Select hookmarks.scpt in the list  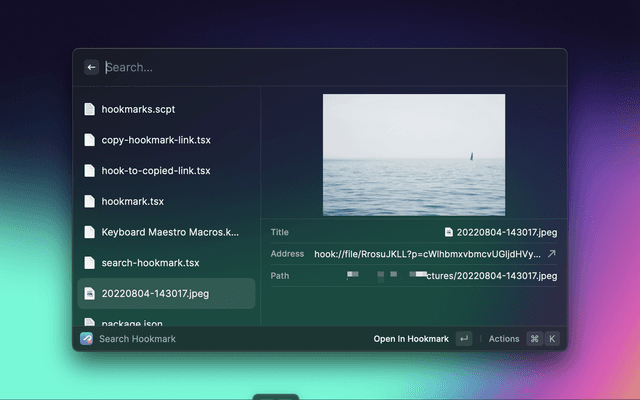click(x=138, y=108)
